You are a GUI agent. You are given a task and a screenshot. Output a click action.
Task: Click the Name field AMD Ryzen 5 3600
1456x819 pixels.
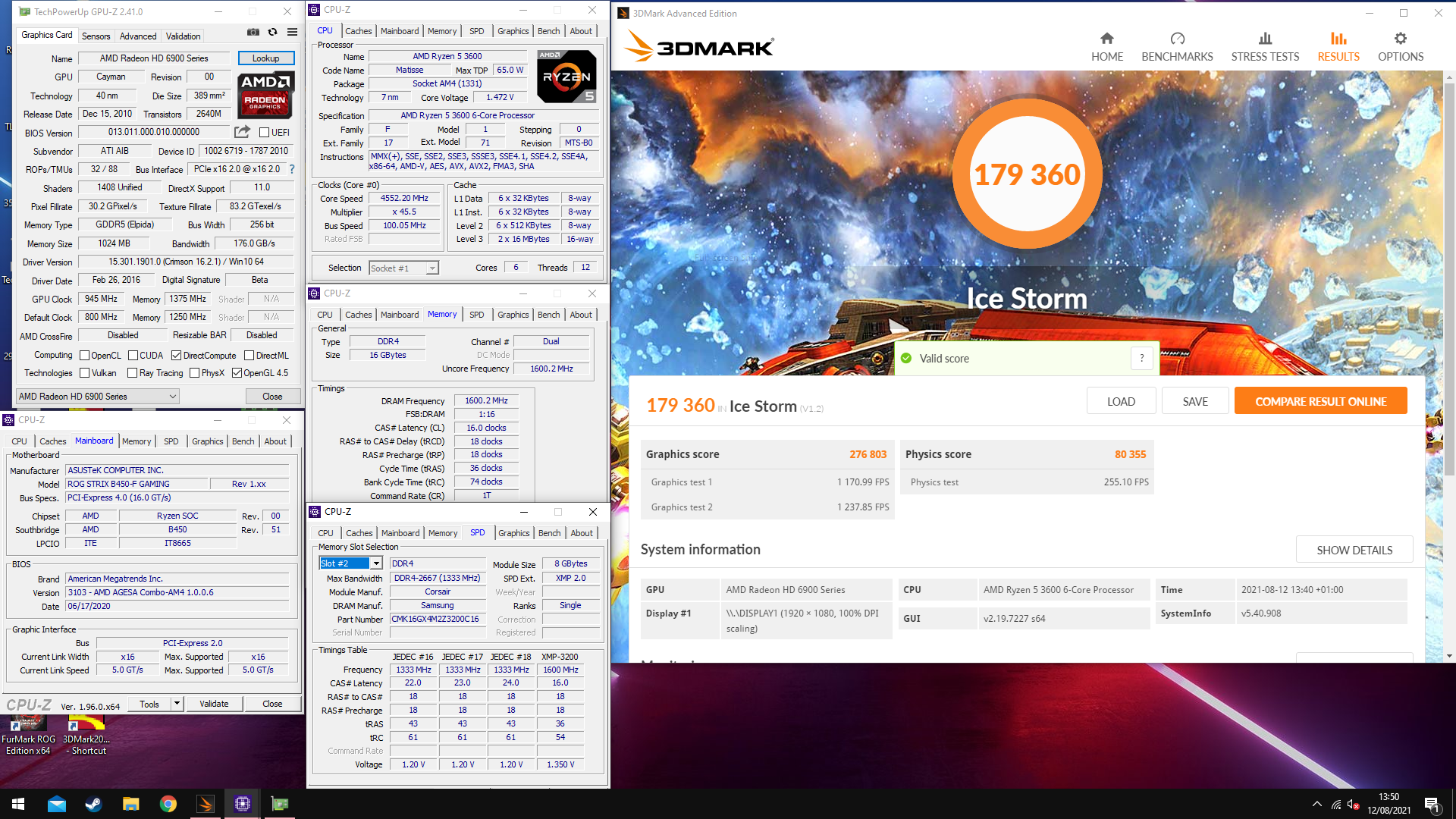(447, 56)
